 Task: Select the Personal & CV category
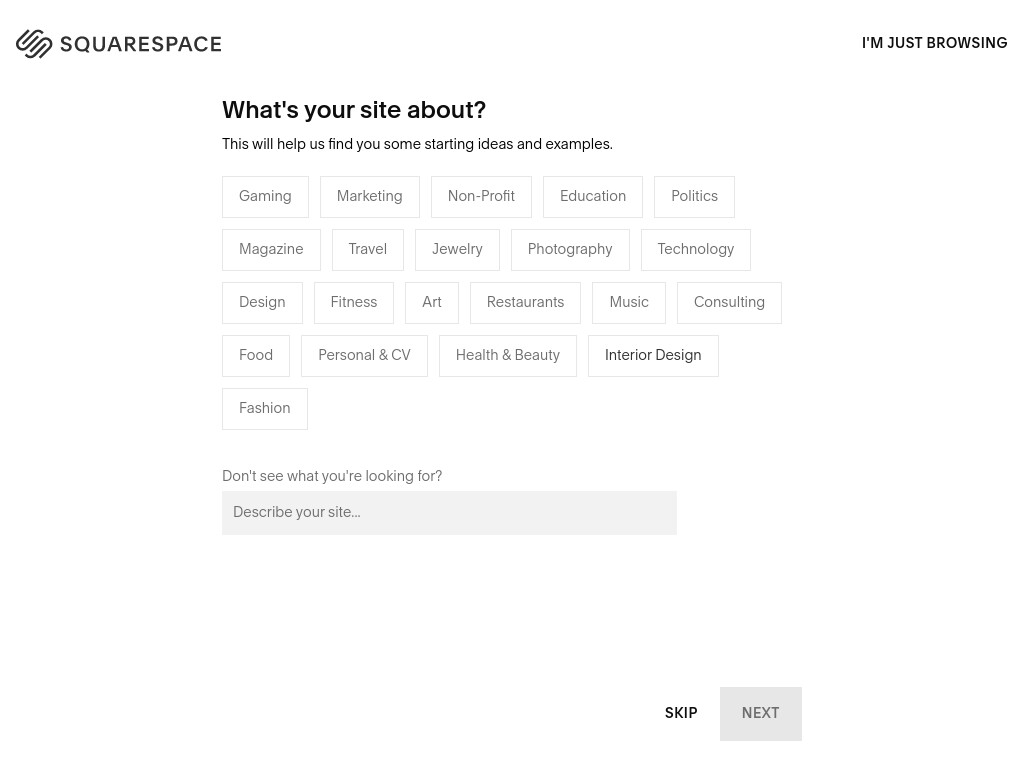click(x=364, y=355)
